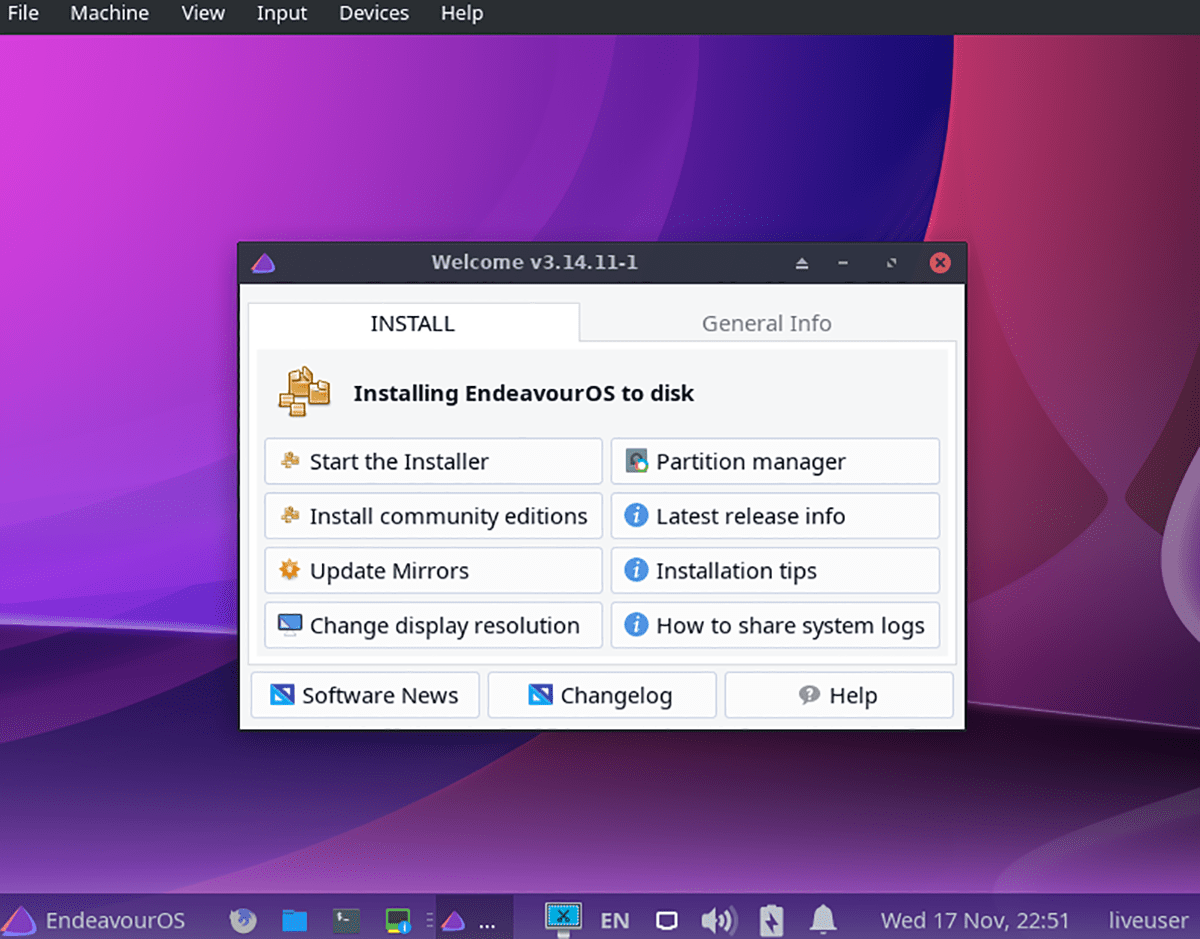This screenshot has width=1200, height=939.
Task: Switch to the General Info tab
Action: 766,323
